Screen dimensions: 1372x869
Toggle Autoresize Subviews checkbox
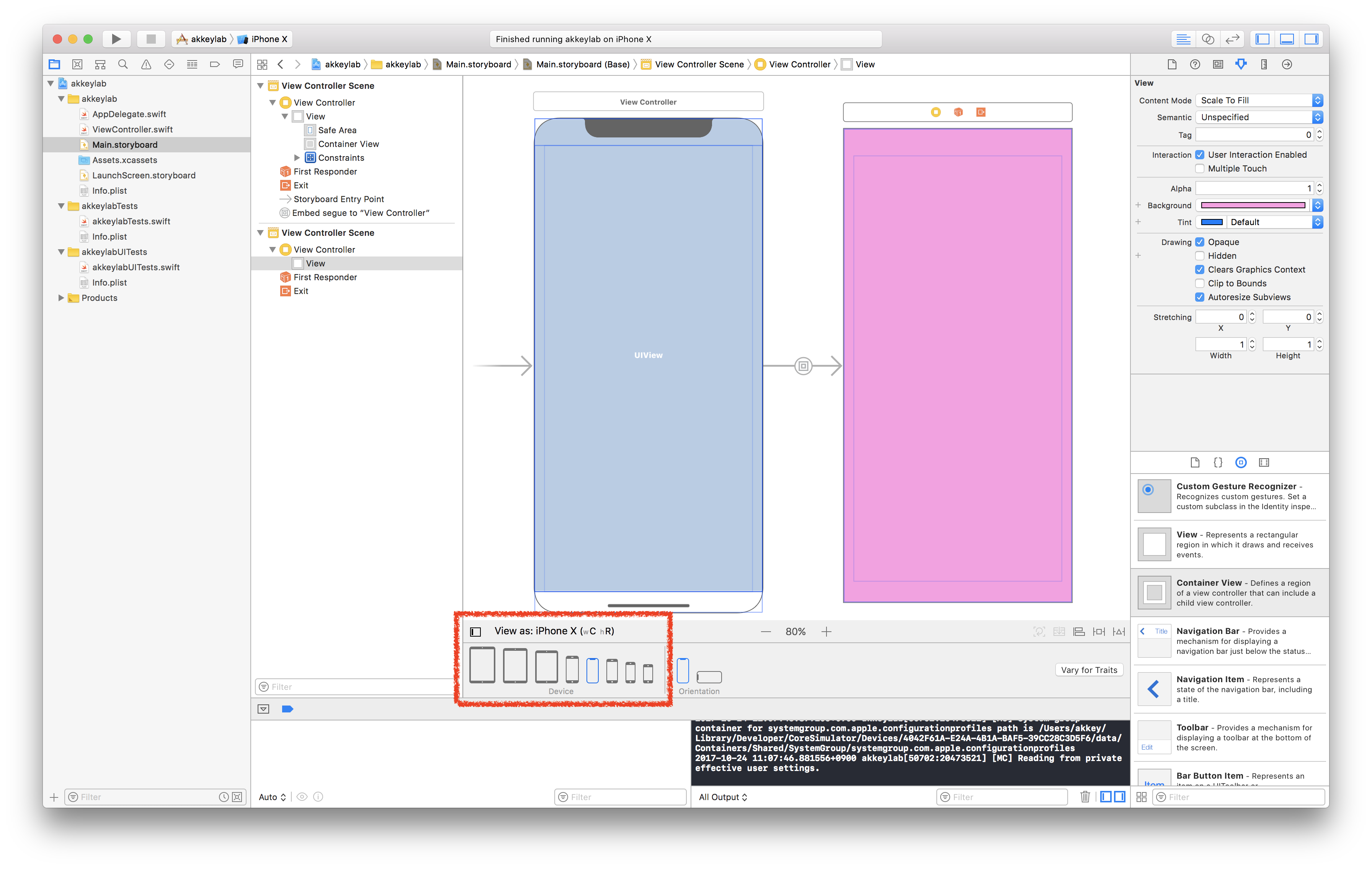1200,297
